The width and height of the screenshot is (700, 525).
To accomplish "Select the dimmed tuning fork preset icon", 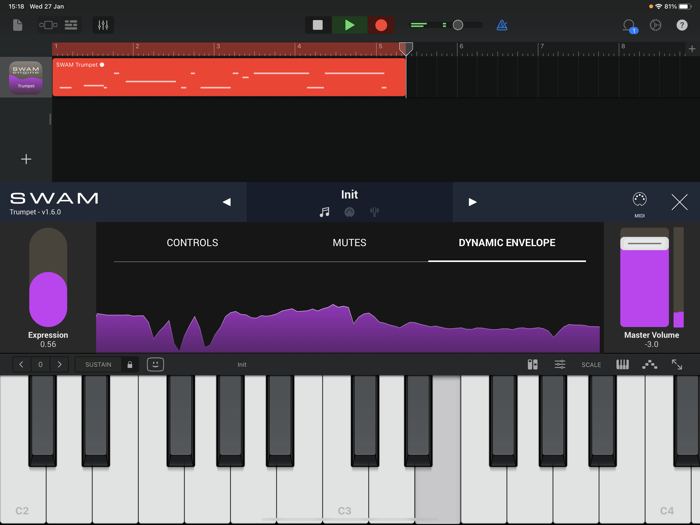I will 374,212.
